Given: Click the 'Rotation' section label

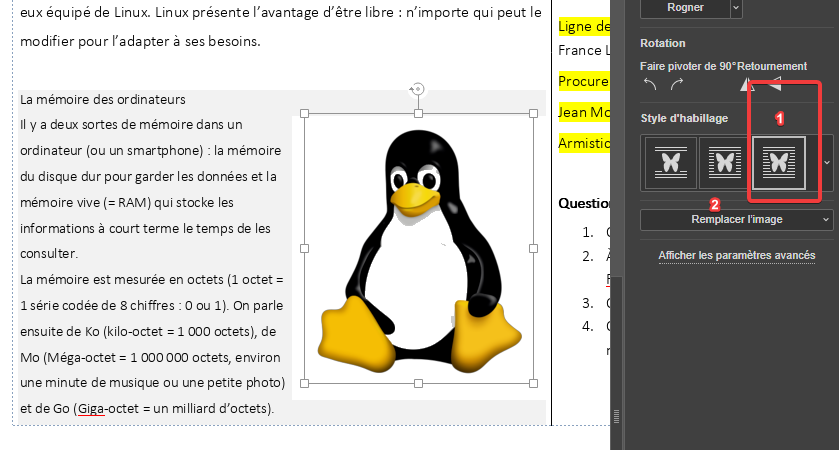Looking at the screenshot, I should tap(662, 43).
